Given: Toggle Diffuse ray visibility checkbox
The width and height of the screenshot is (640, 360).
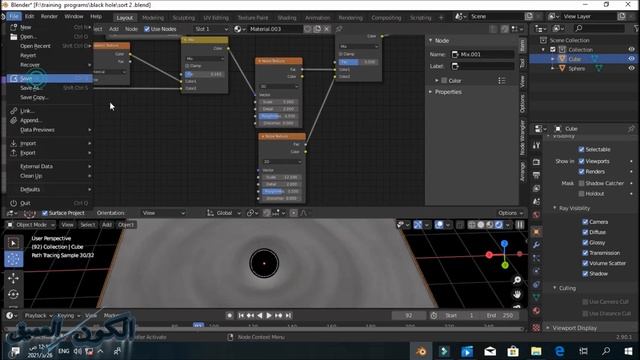Looking at the screenshot, I should pos(585,232).
